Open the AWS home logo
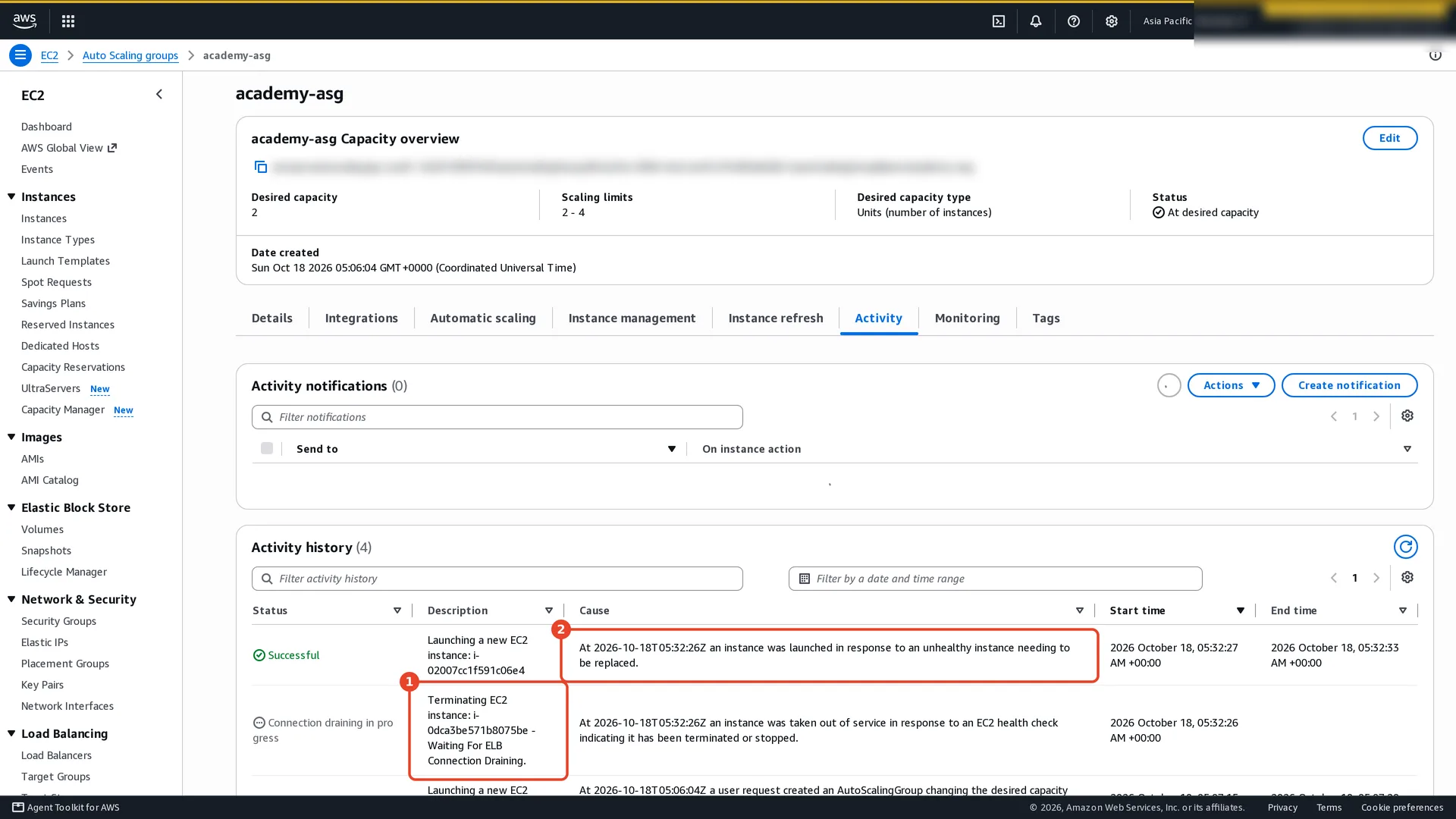Image resolution: width=1456 pixels, height=819 pixels. (24, 21)
